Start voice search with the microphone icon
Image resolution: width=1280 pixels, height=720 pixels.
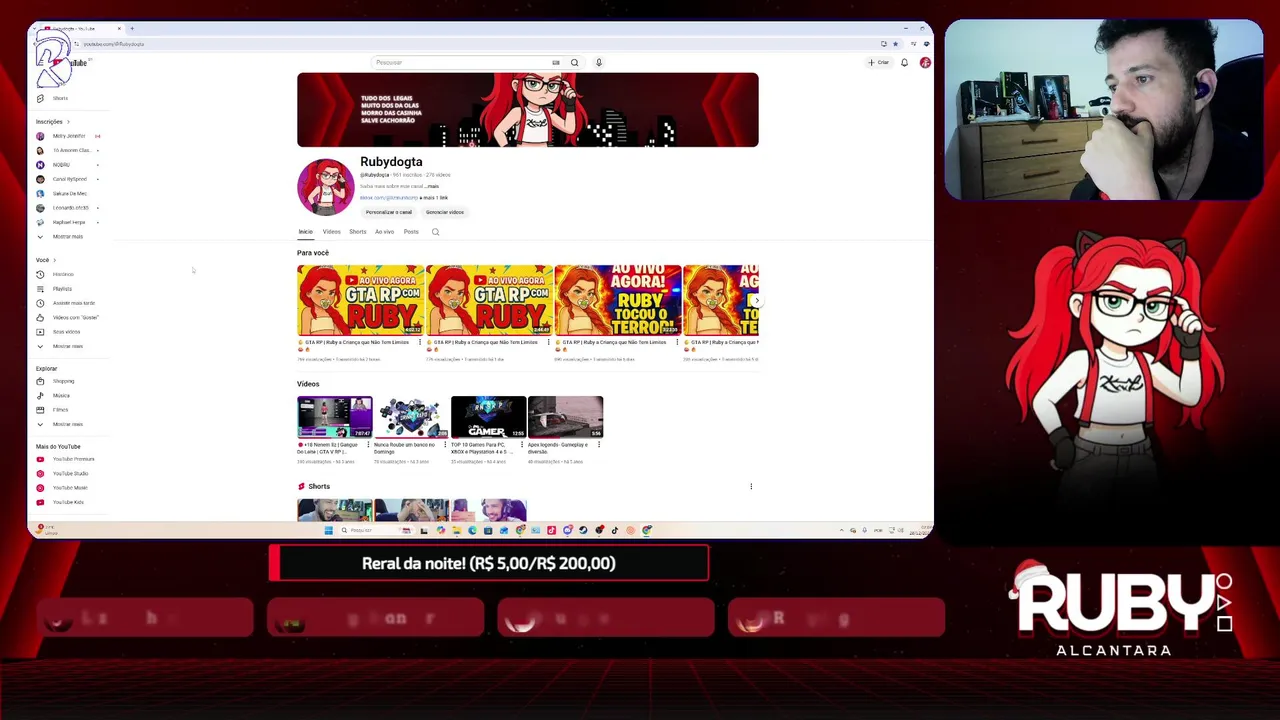pos(599,62)
